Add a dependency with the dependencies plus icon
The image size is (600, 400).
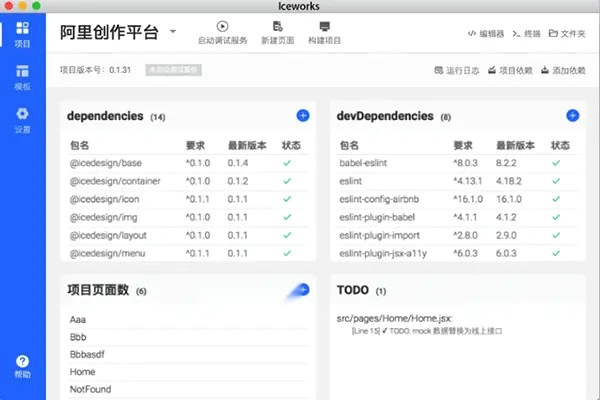303,116
